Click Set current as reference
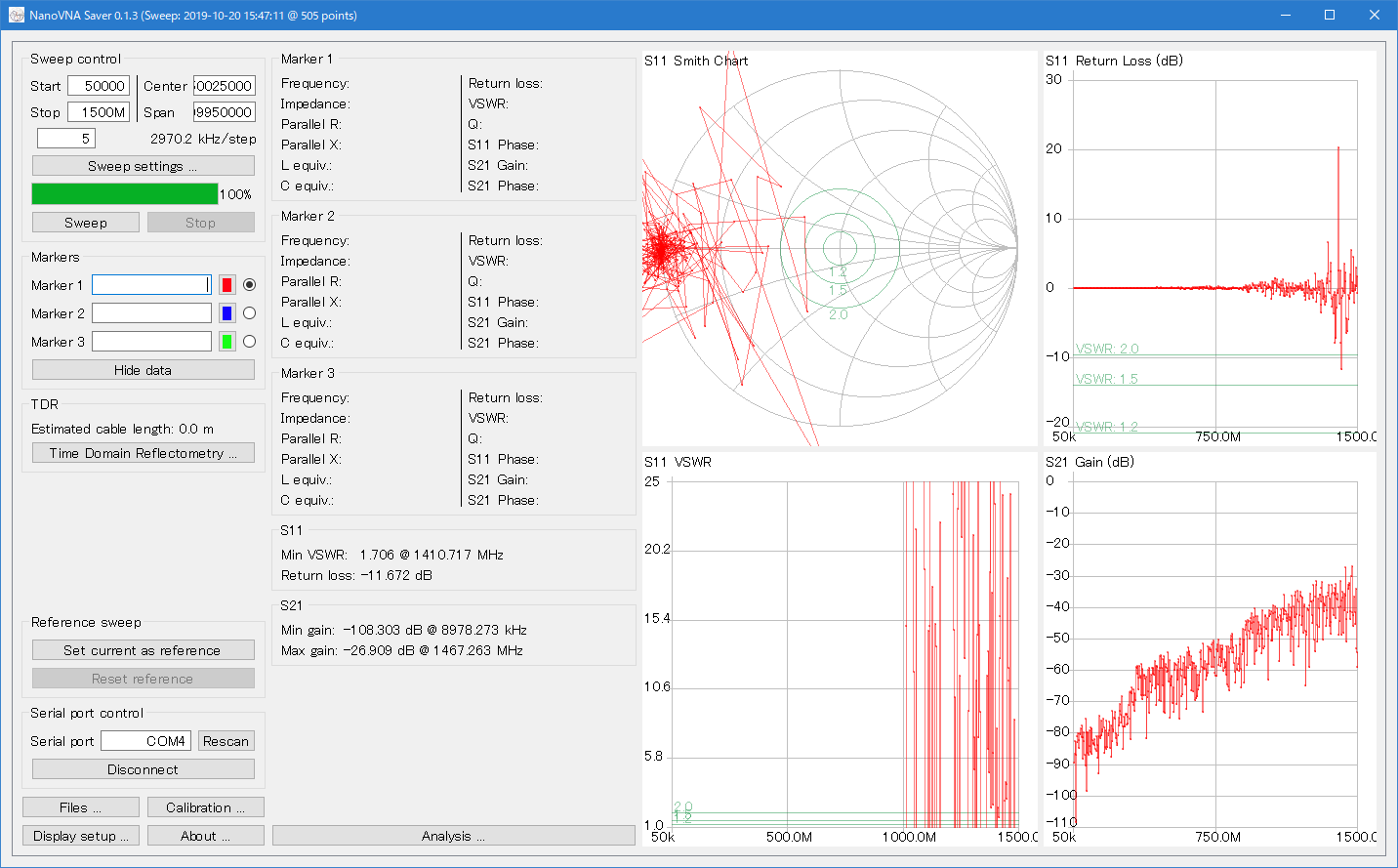 point(144,650)
